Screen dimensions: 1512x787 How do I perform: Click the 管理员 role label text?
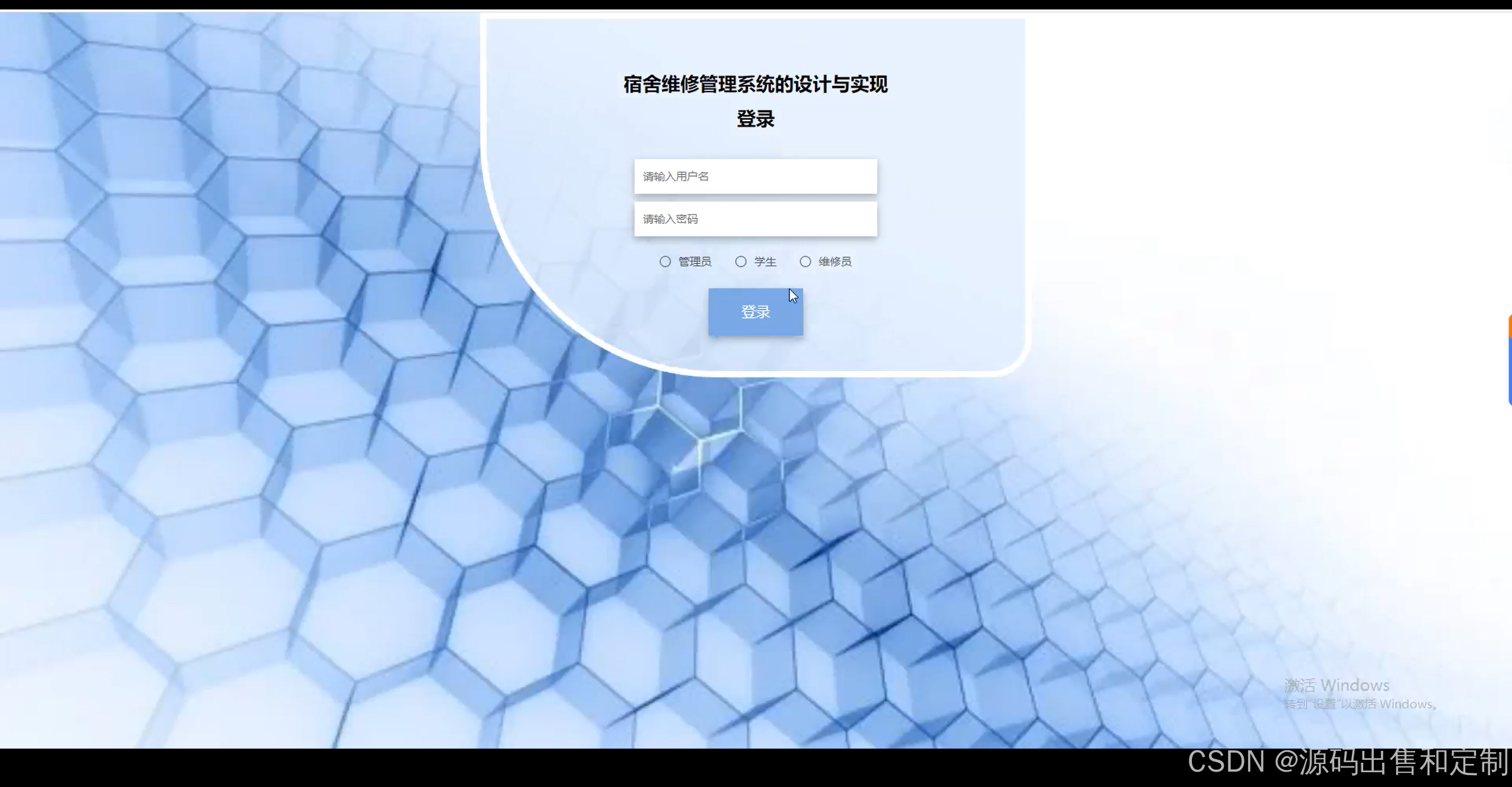[695, 262]
